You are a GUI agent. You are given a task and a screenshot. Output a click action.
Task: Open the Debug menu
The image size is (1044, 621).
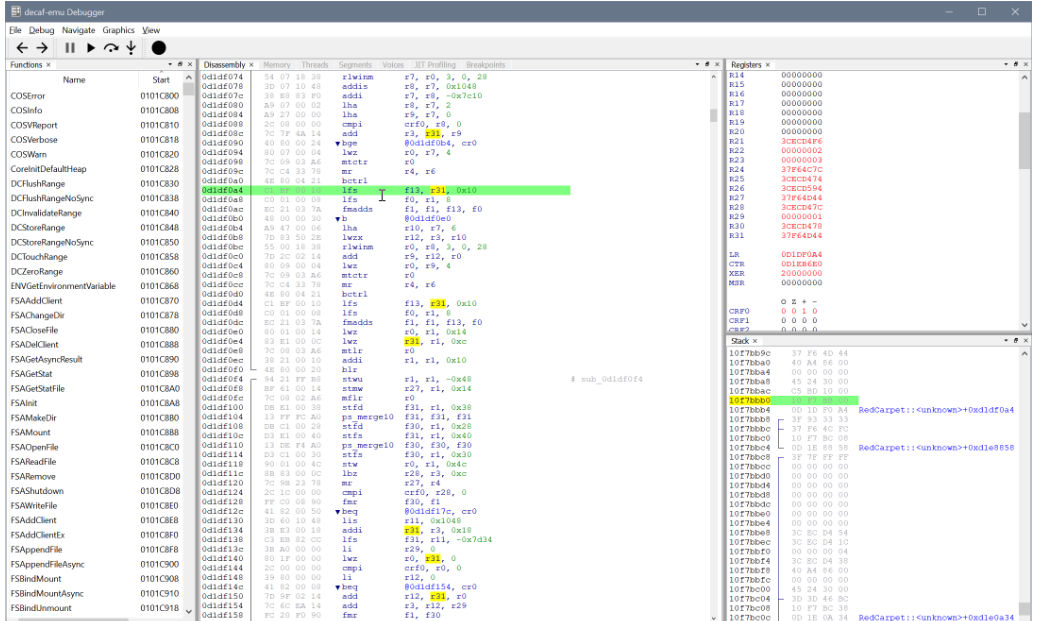(x=42, y=30)
